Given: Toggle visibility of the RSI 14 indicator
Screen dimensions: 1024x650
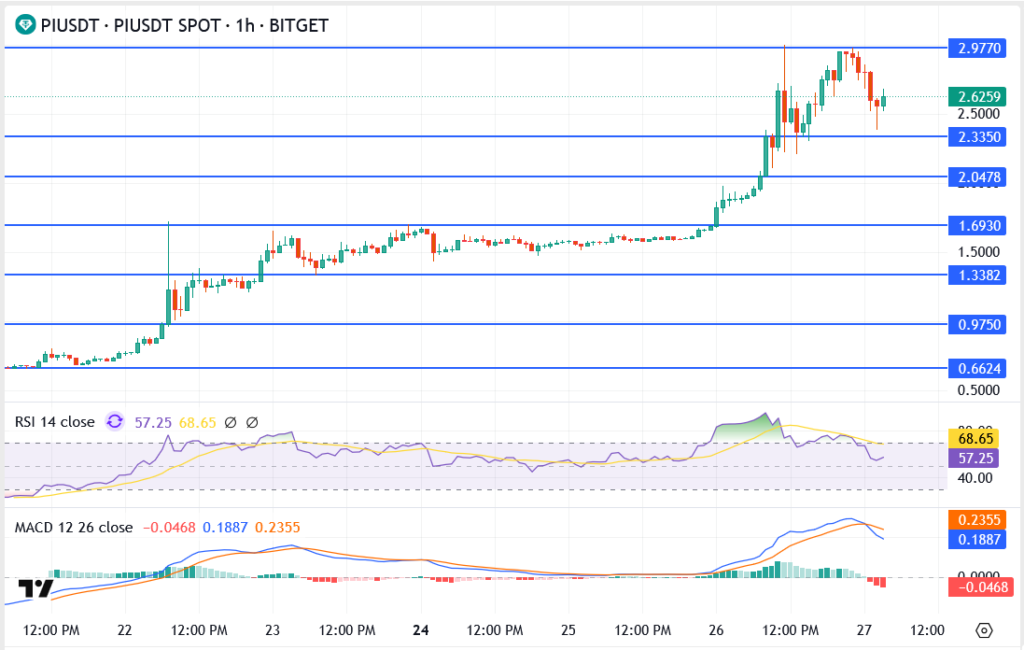Looking at the screenshot, I should point(55,422).
